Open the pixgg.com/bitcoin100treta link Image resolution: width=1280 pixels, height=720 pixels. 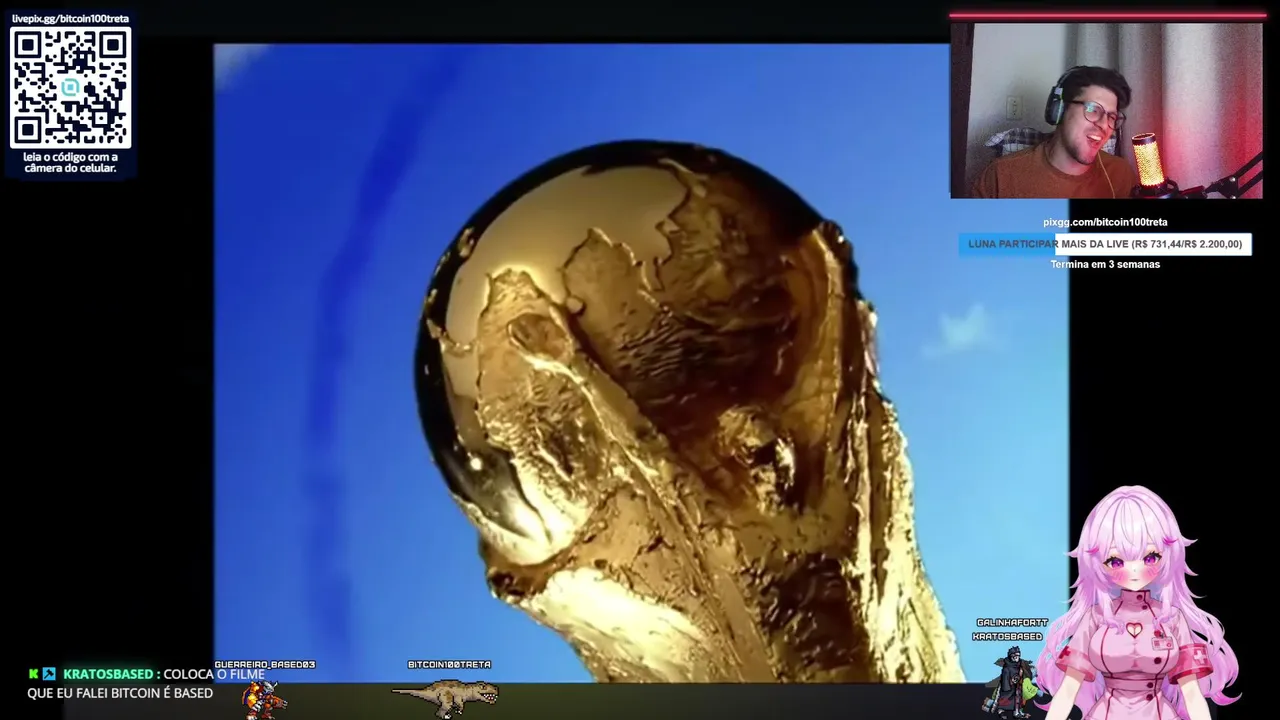pyautogui.click(x=1105, y=222)
